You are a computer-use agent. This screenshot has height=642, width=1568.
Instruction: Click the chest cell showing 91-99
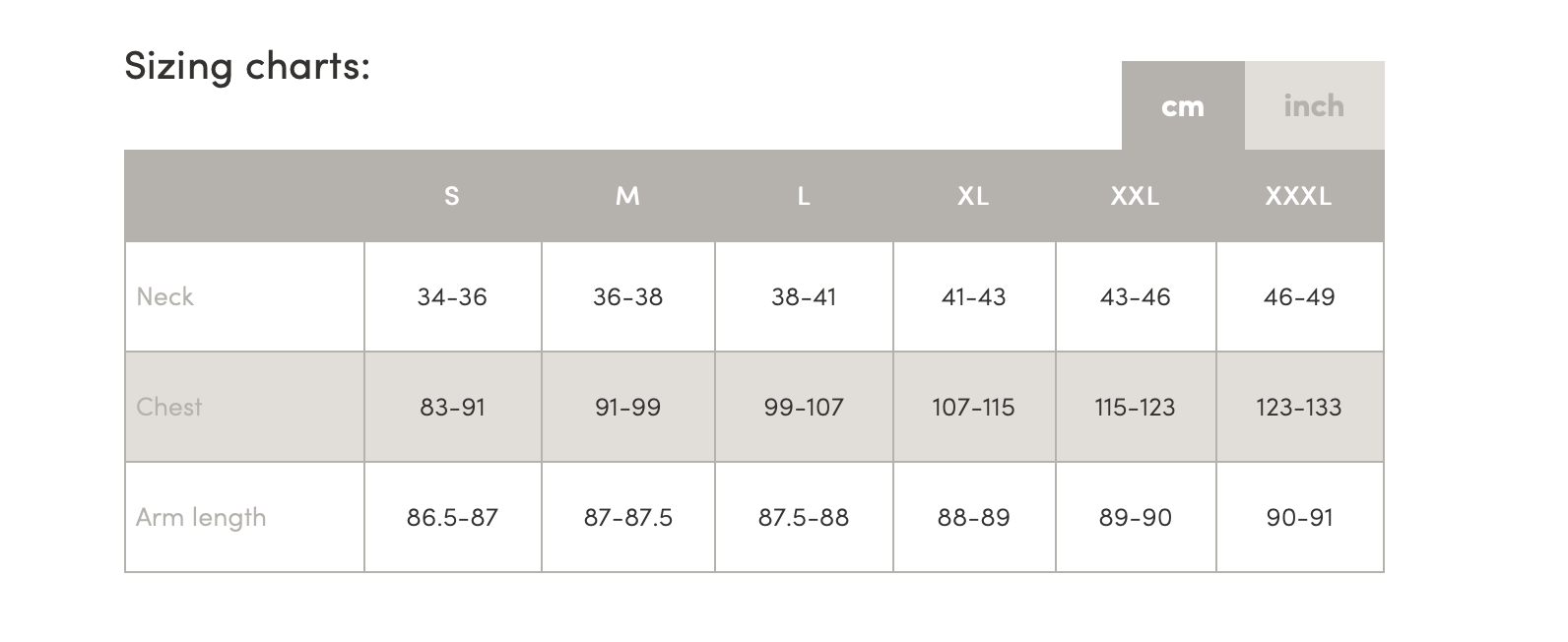(627, 407)
